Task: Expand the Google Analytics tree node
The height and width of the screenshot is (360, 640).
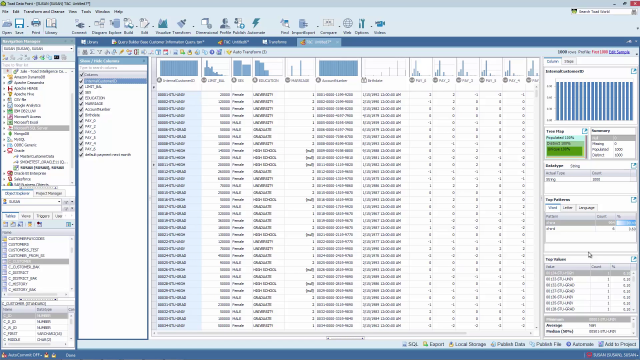Action: click(4, 105)
